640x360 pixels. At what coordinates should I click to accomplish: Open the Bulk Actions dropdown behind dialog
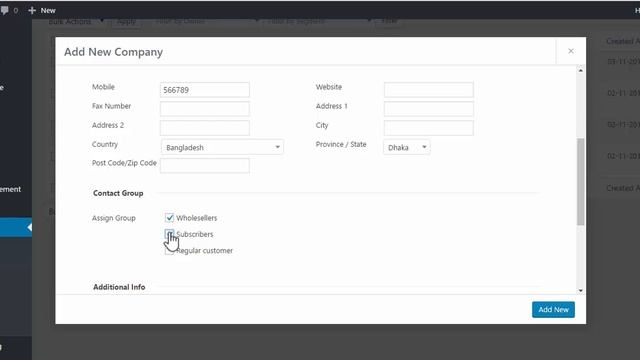[76, 21]
